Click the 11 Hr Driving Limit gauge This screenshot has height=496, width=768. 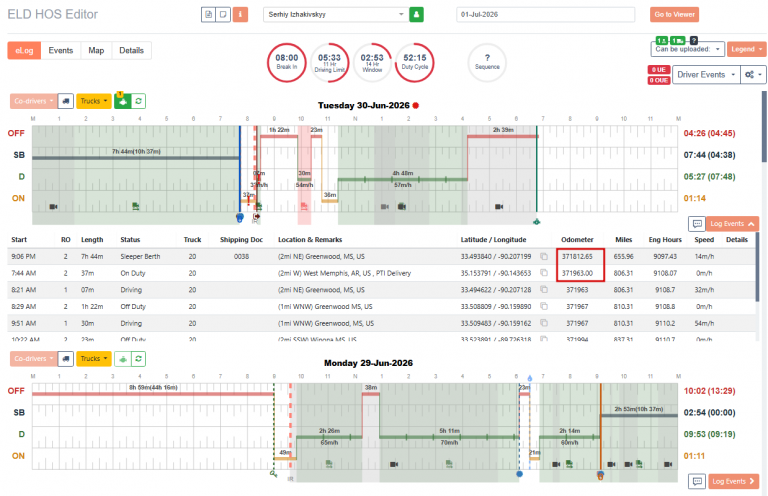click(x=329, y=63)
